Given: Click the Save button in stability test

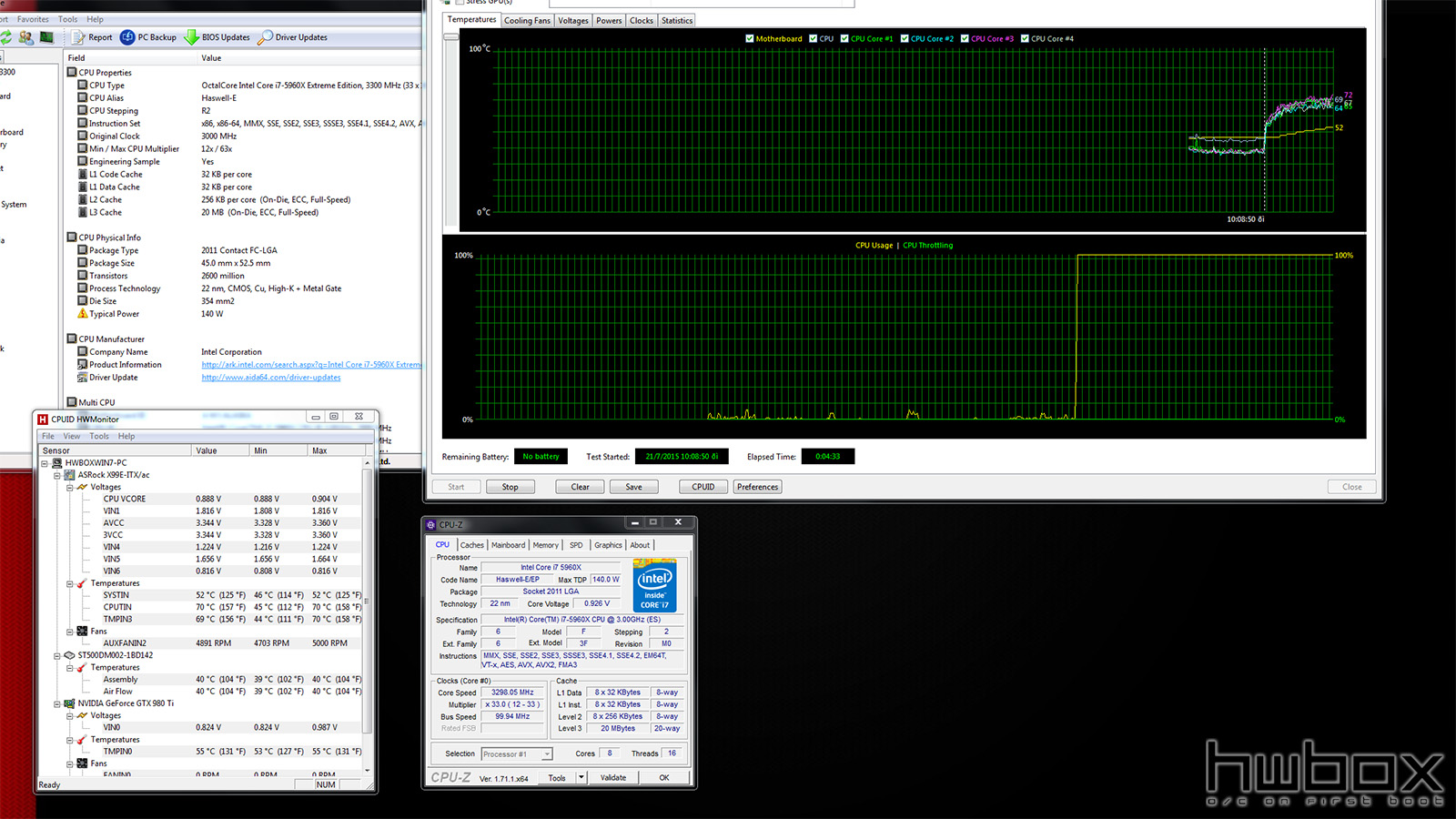Looking at the screenshot, I should pos(633,487).
